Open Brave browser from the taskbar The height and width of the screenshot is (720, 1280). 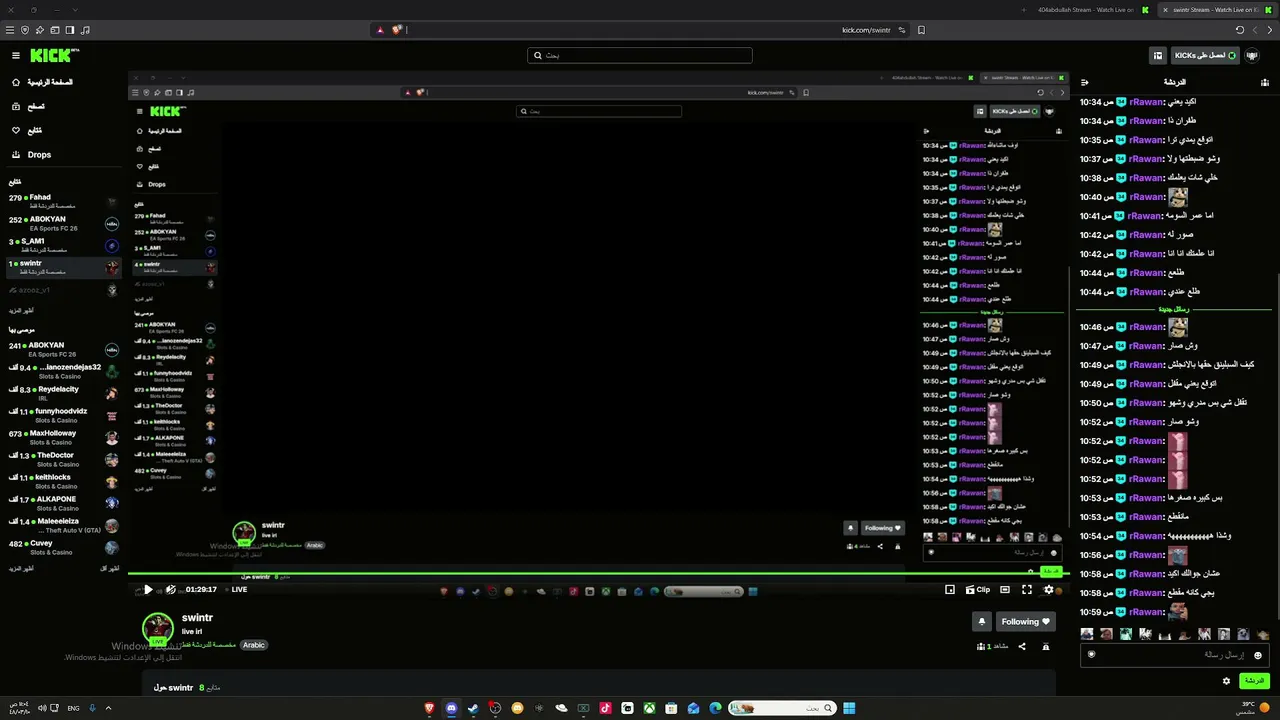pos(429,708)
